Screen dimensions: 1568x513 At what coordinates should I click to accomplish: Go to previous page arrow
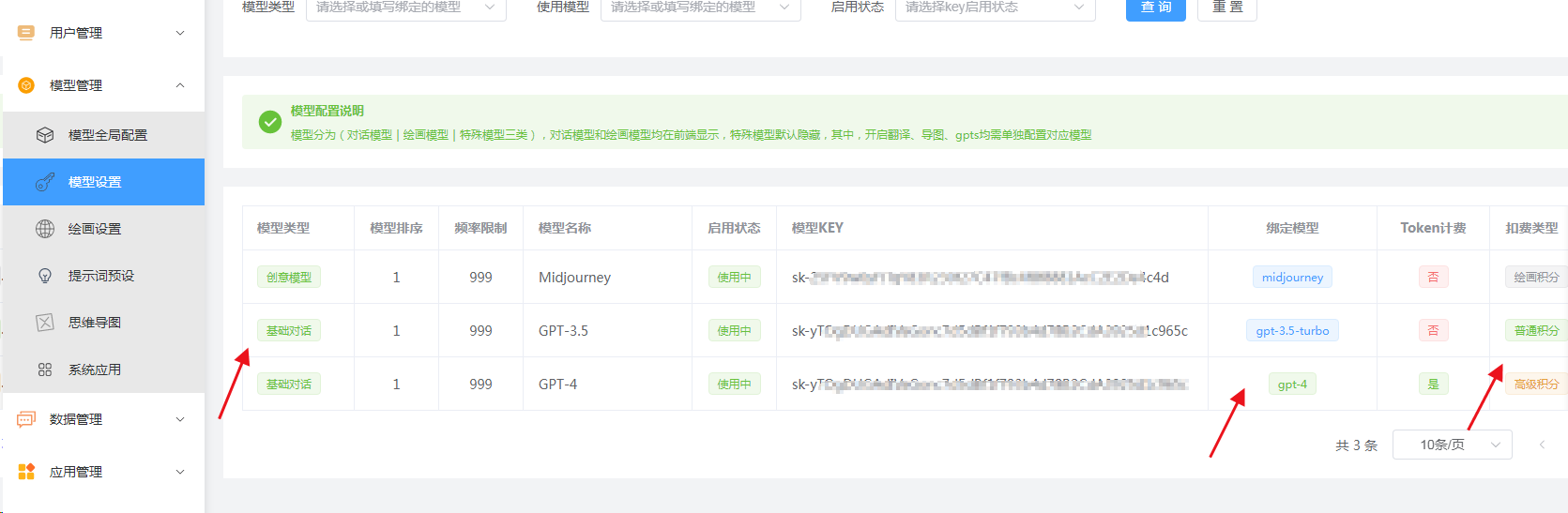click(1542, 445)
